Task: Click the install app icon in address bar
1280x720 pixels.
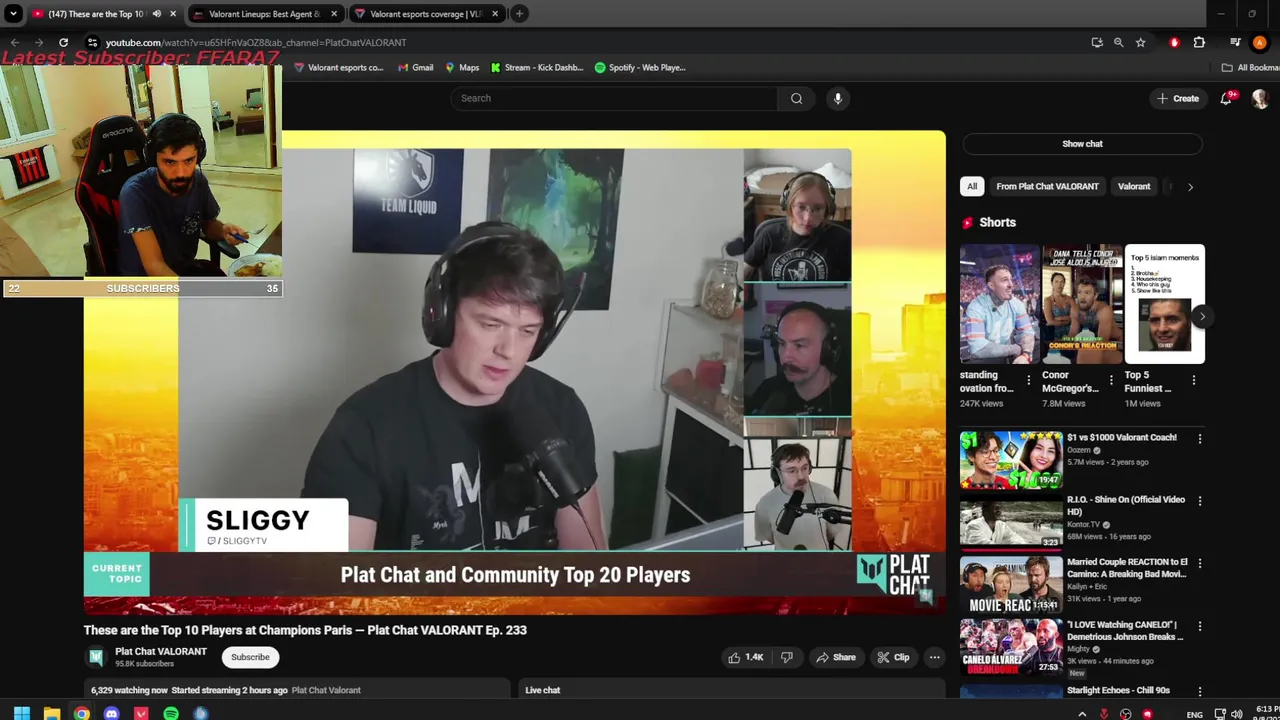Action: point(1097,42)
